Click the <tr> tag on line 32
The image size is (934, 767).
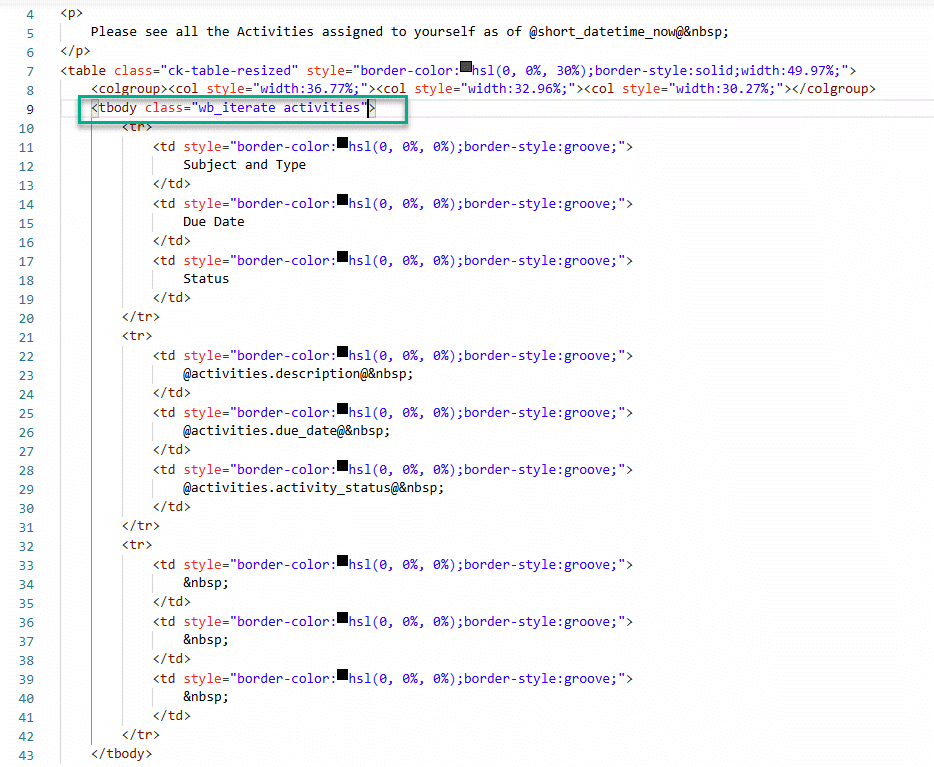pyautogui.click(x=137, y=545)
